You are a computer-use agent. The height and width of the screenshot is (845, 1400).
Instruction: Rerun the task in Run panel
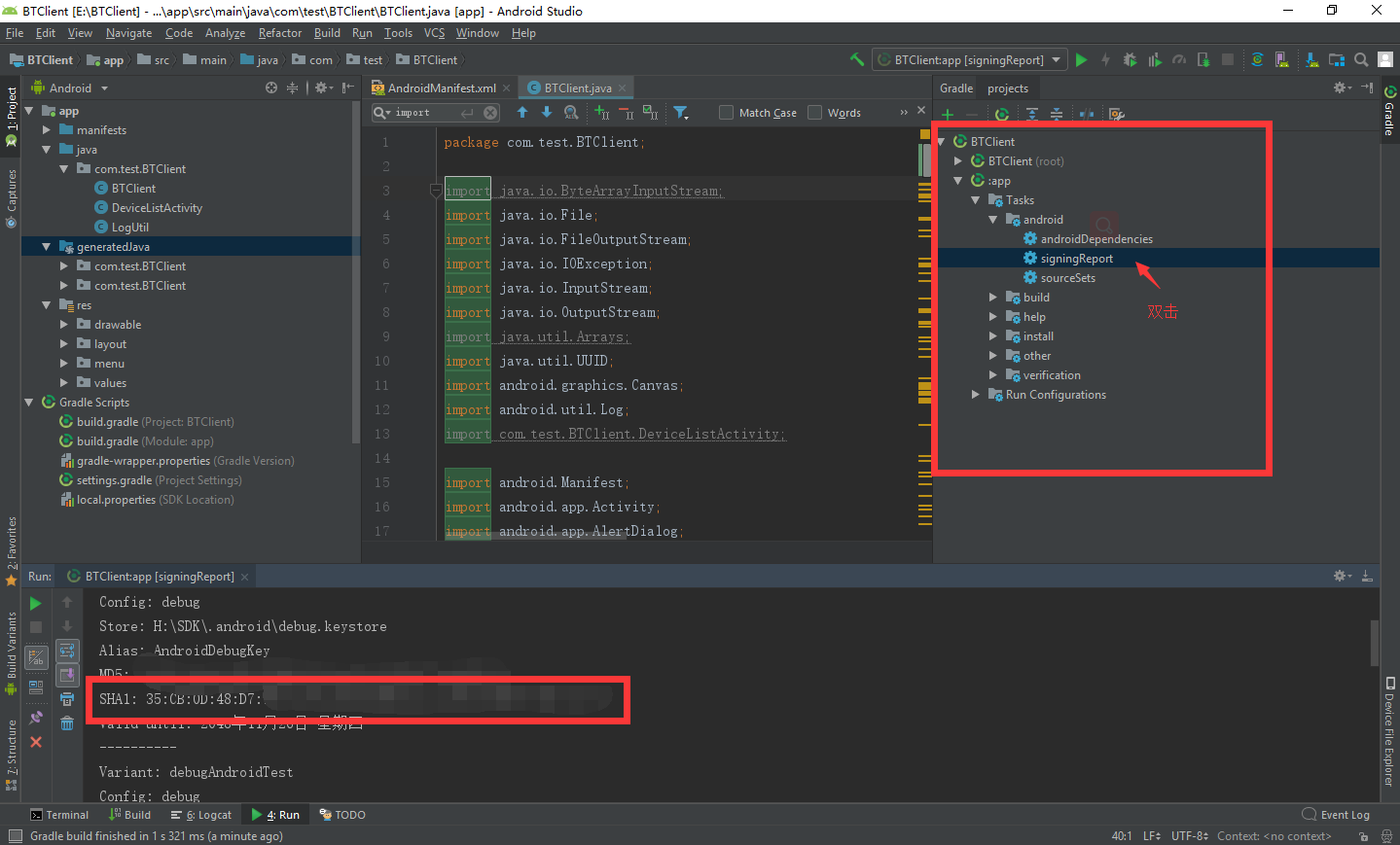tap(36, 603)
